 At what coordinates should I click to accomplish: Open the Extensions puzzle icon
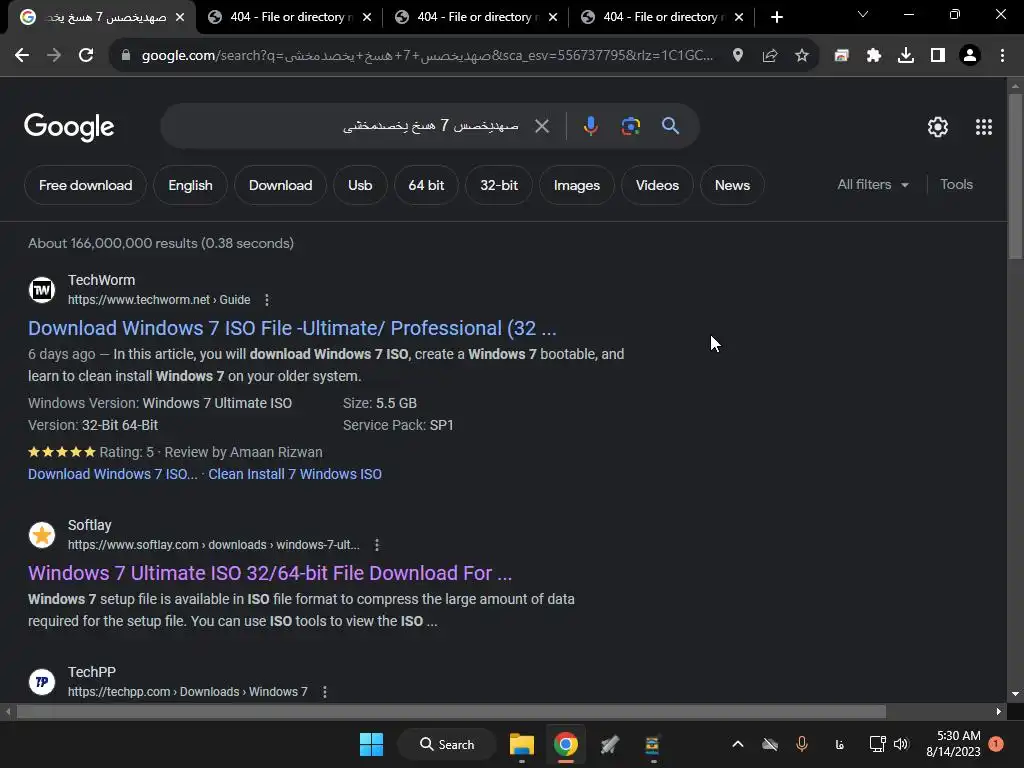coord(873,56)
